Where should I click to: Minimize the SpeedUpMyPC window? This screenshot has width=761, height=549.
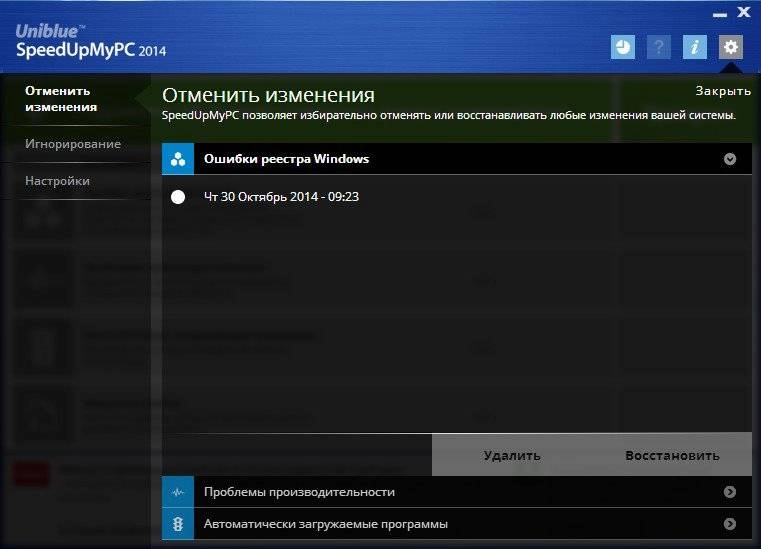click(720, 15)
